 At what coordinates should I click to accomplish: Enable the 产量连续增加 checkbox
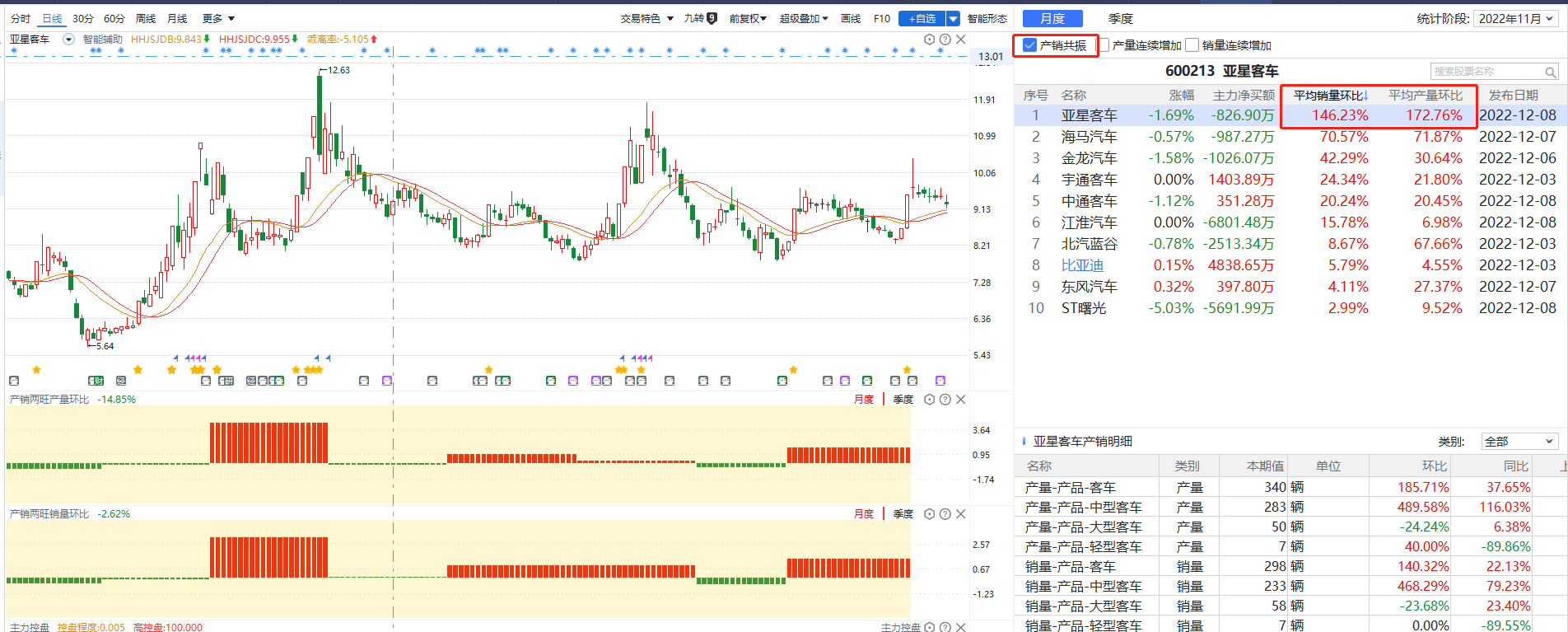click(x=1103, y=45)
